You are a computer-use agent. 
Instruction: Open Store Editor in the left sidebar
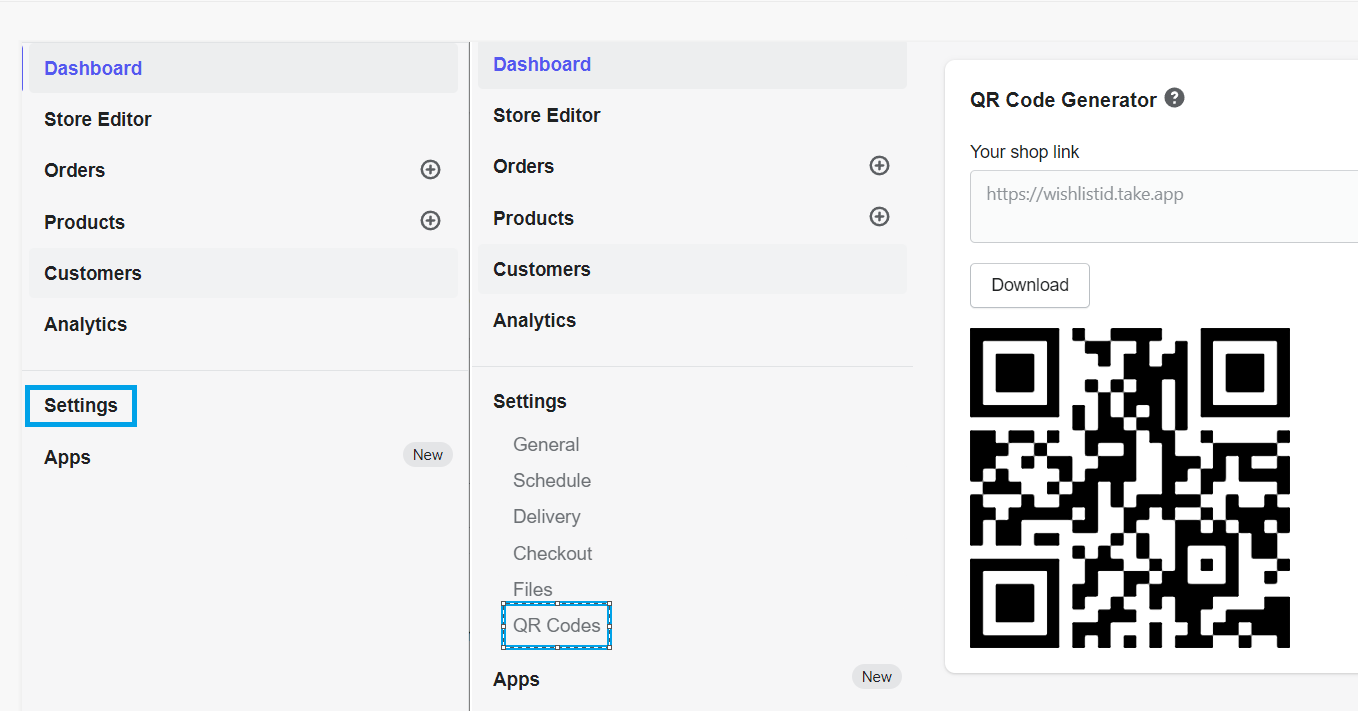coord(98,120)
